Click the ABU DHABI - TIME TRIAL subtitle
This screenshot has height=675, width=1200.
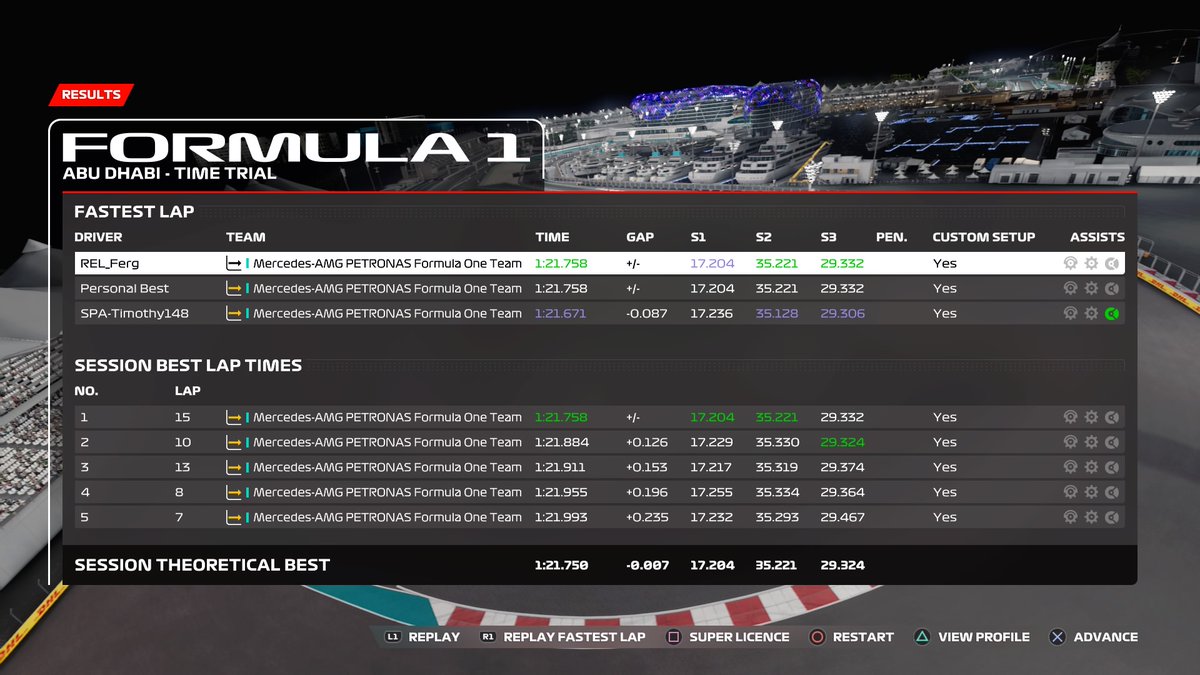click(x=169, y=173)
